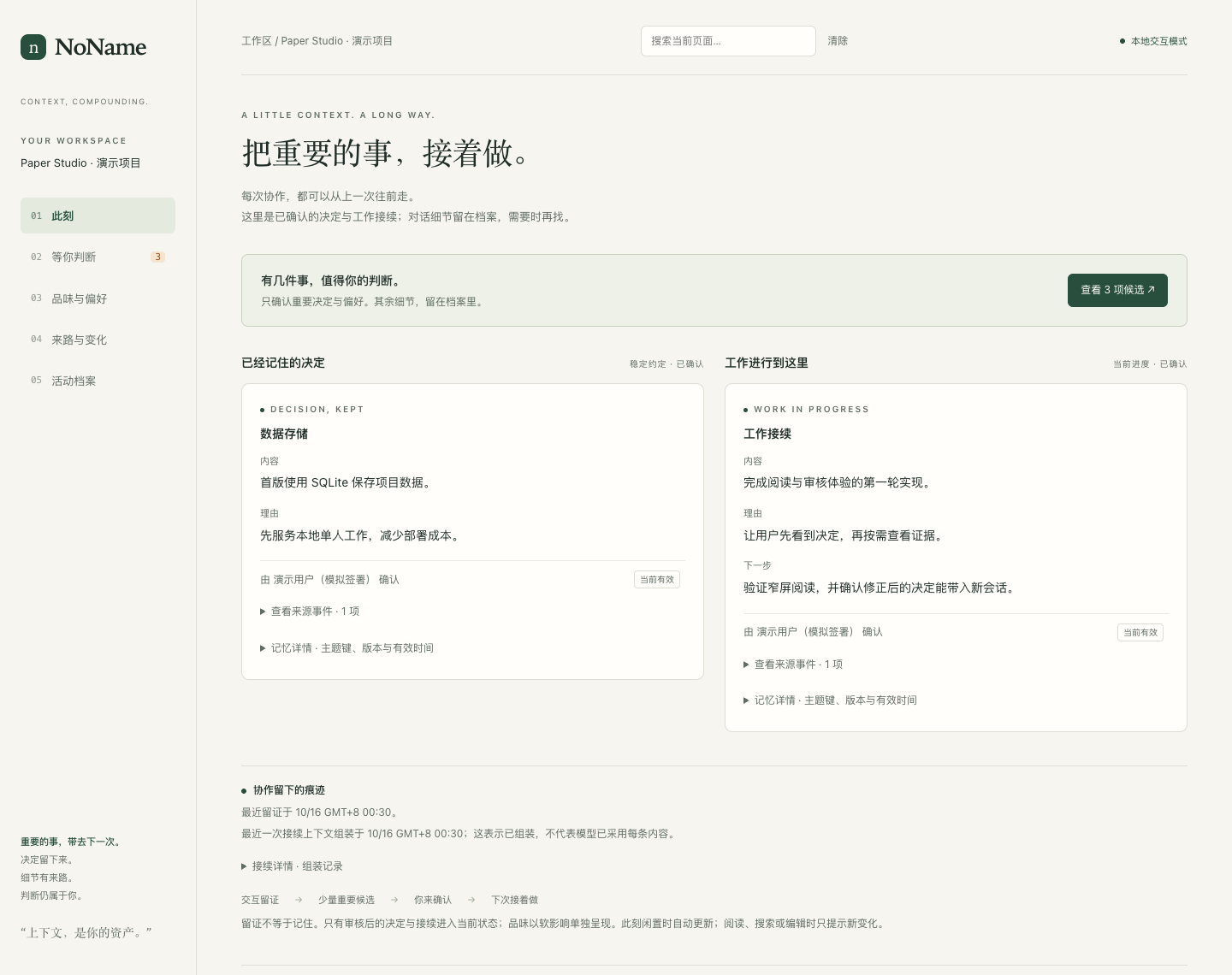The width and height of the screenshot is (1232, 975).
Task: Open the 此刻 section in sidebar
Action: point(98,216)
